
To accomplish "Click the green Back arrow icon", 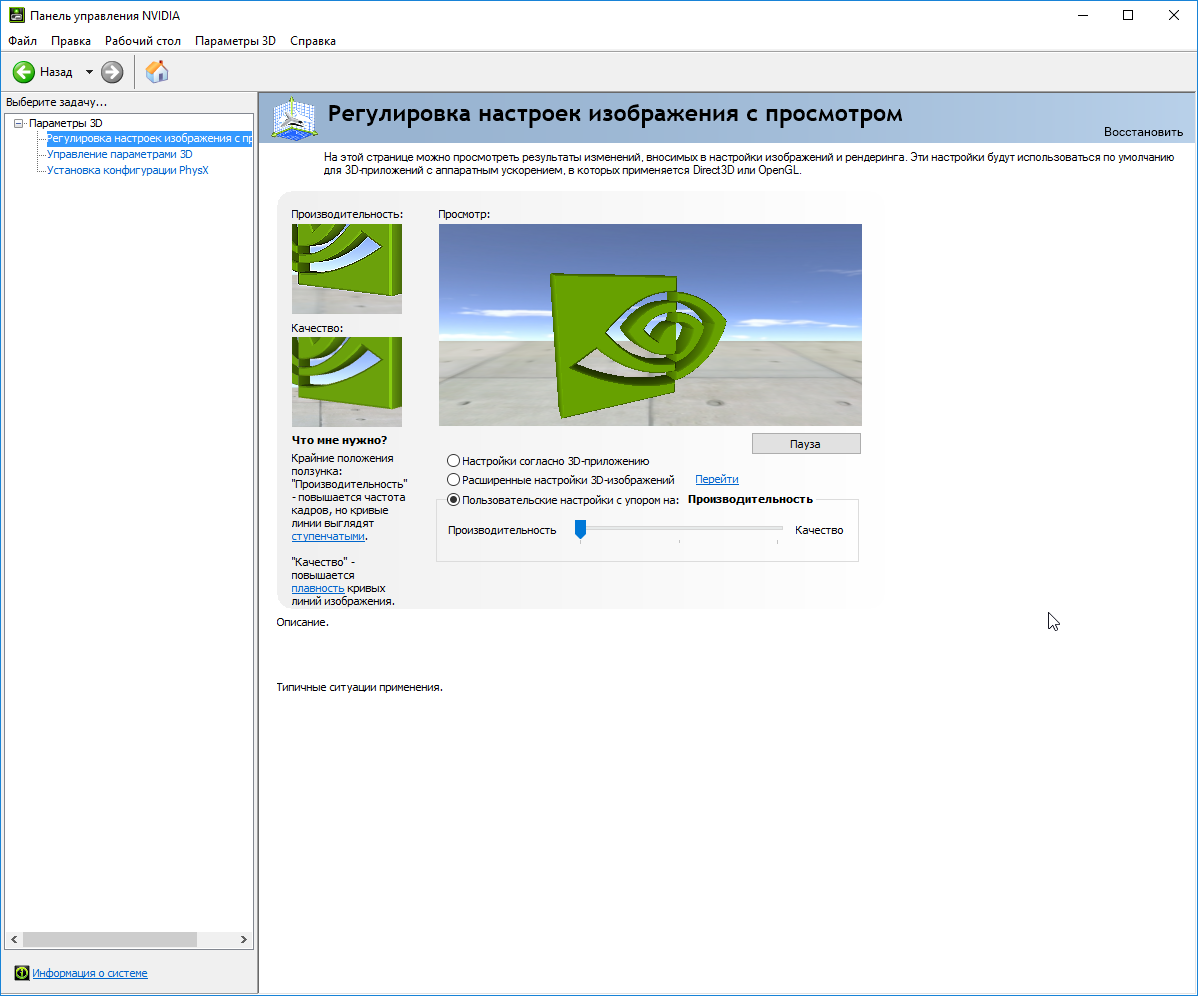I will (x=24, y=72).
